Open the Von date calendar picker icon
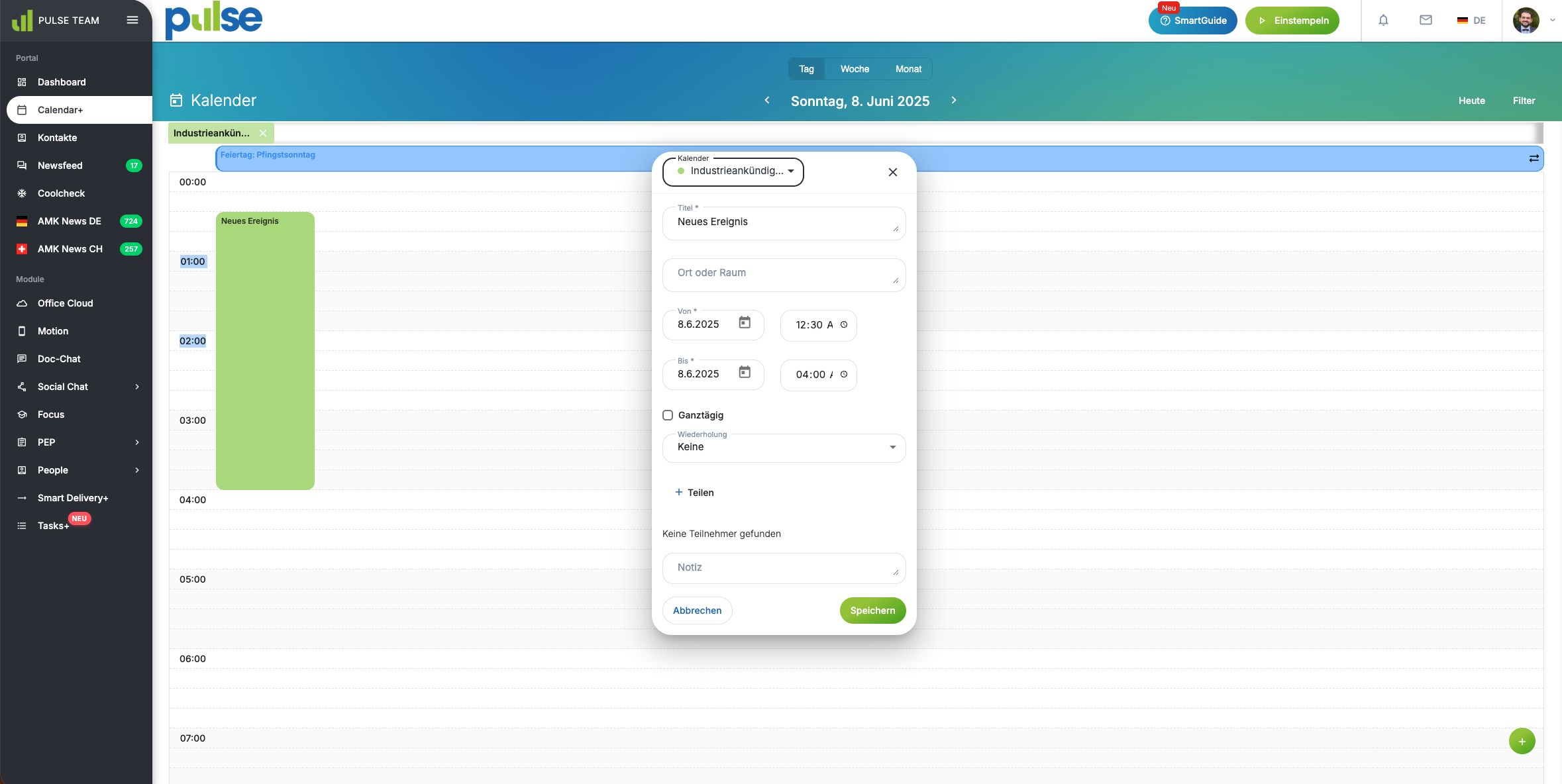Viewport: 1562px width, 784px height. (x=745, y=322)
